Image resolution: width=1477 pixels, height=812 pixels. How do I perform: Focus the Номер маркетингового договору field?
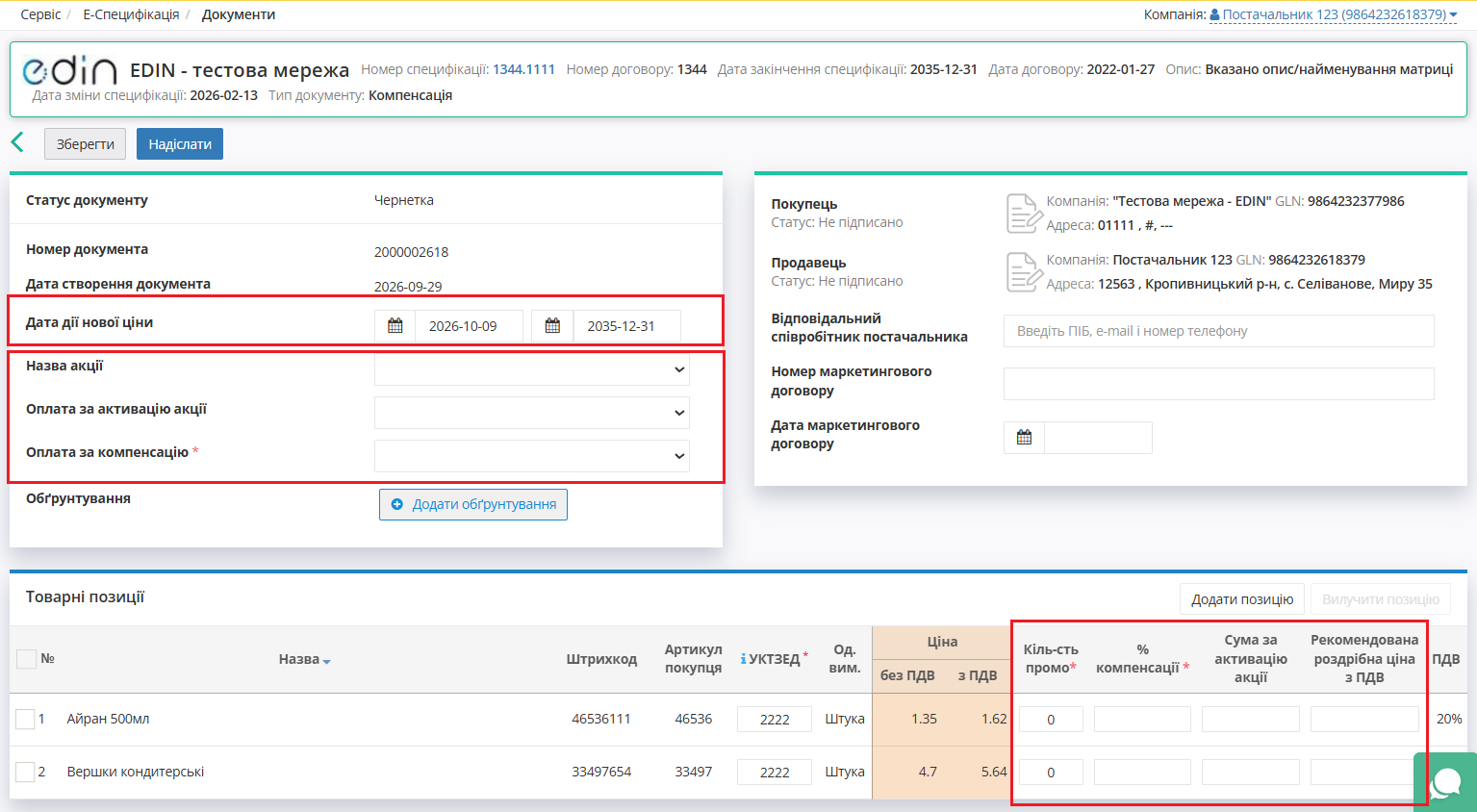(1219, 384)
